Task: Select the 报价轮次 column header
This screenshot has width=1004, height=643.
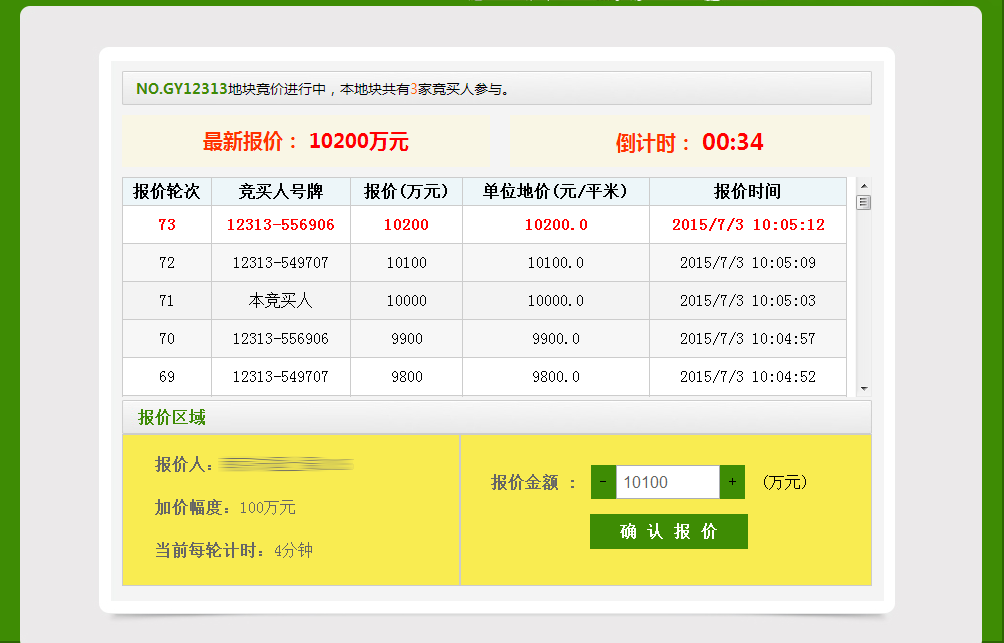Action: [x=167, y=192]
